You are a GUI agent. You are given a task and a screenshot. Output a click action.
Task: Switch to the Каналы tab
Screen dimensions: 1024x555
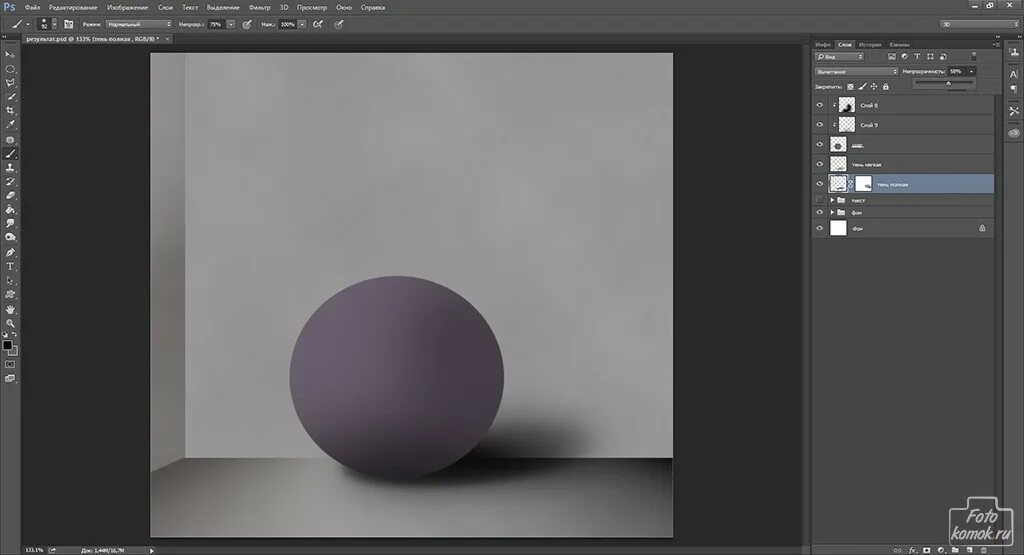[x=899, y=44]
